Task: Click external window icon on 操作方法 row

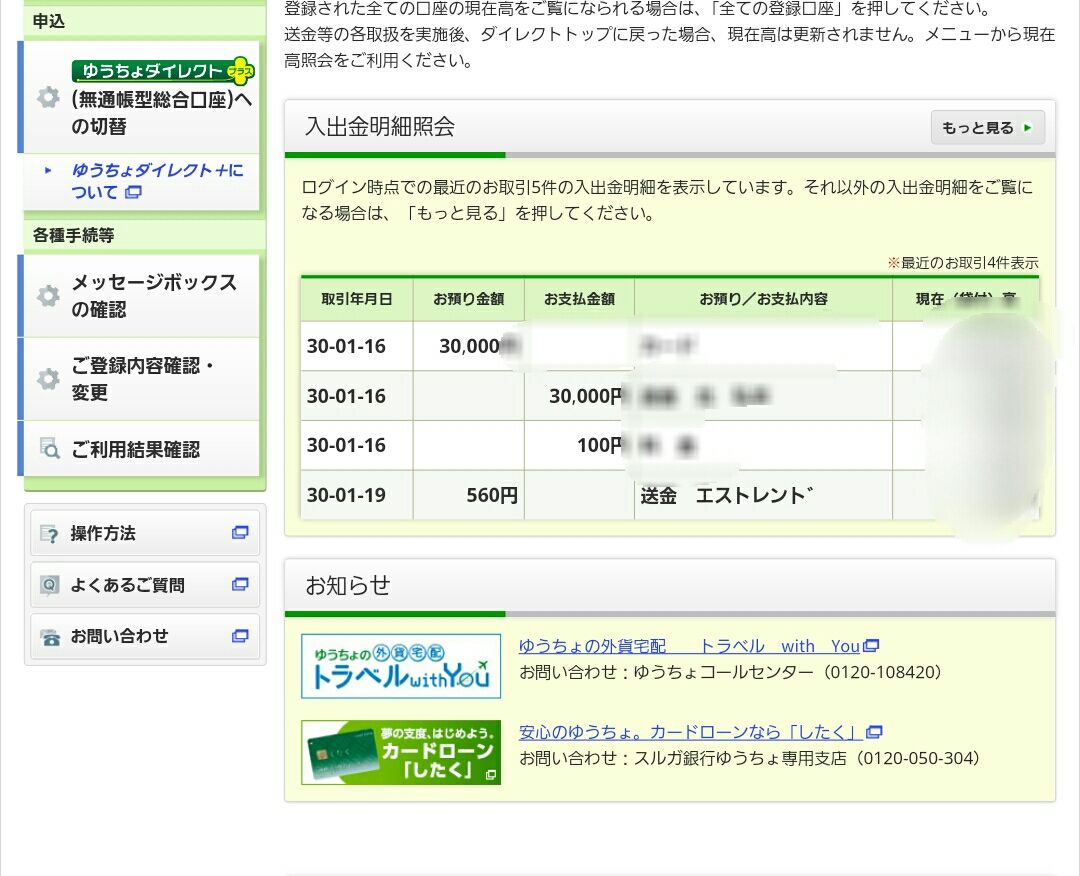Action: [240, 532]
